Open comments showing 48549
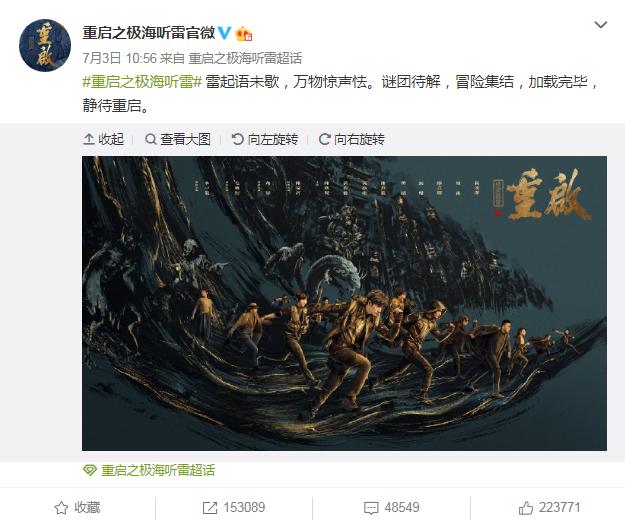Viewport: 625px width, 524px height. point(391,508)
